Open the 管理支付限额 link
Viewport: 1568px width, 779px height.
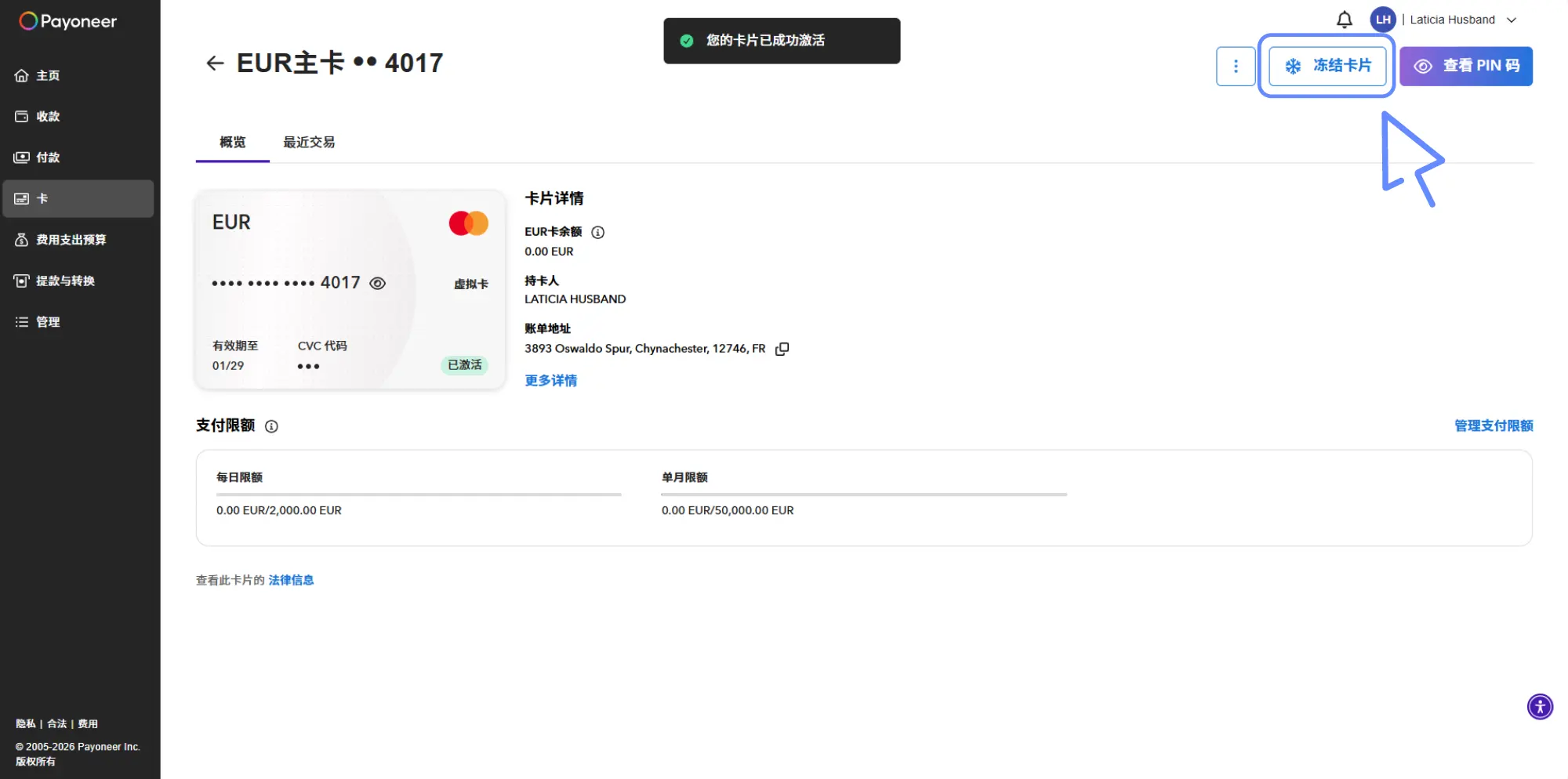point(1494,426)
